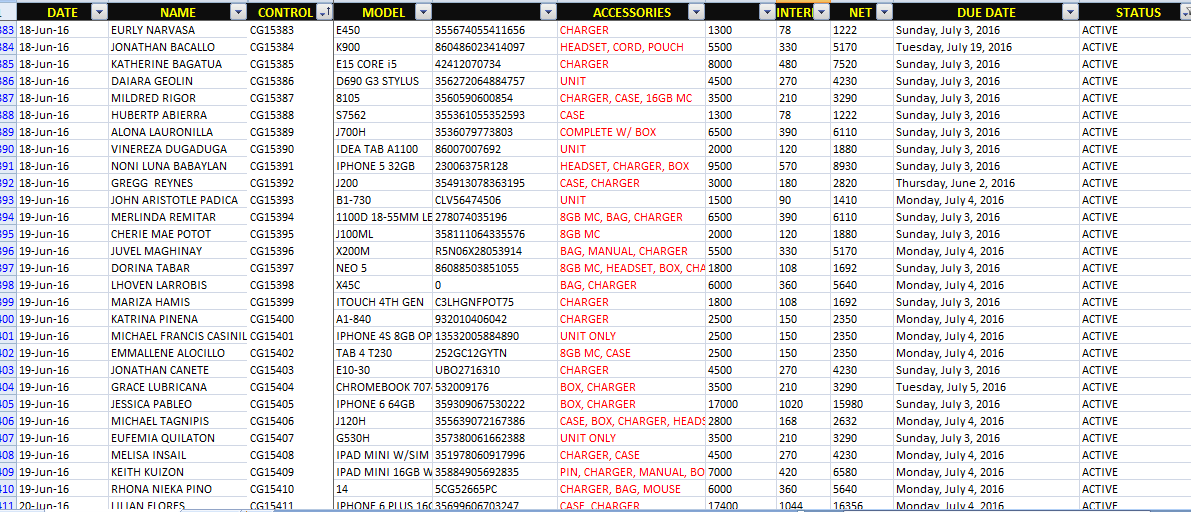Screen dimensions: 1191x512
Task: Select accessories cell HEADSET, CORD, POUCH
Action: click(x=631, y=47)
